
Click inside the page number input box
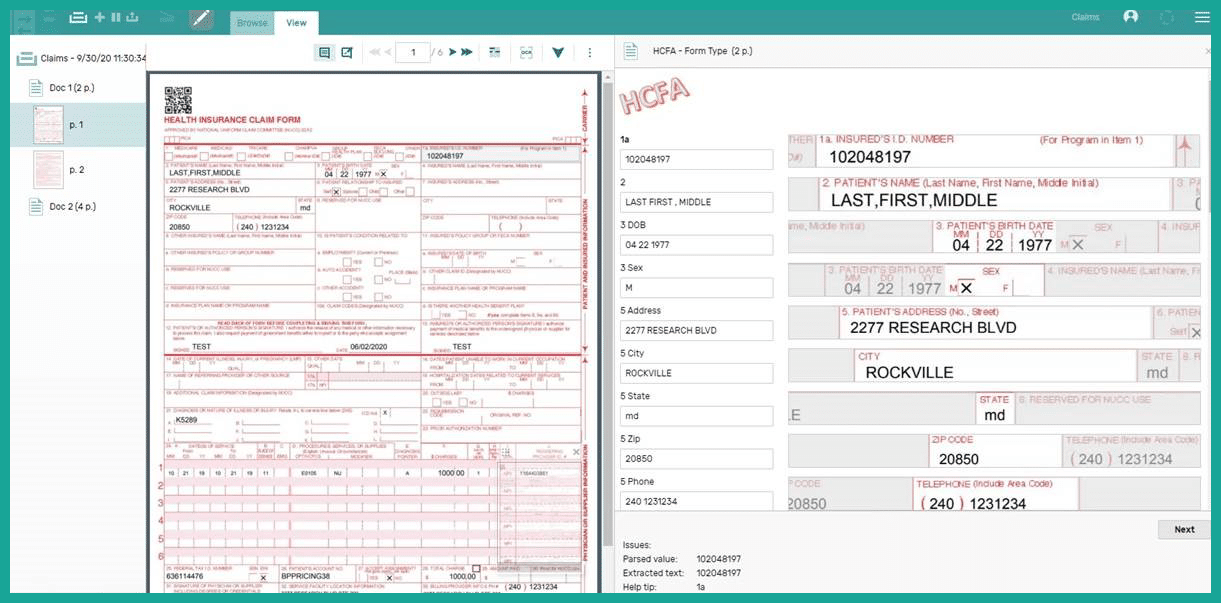[x=412, y=51]
